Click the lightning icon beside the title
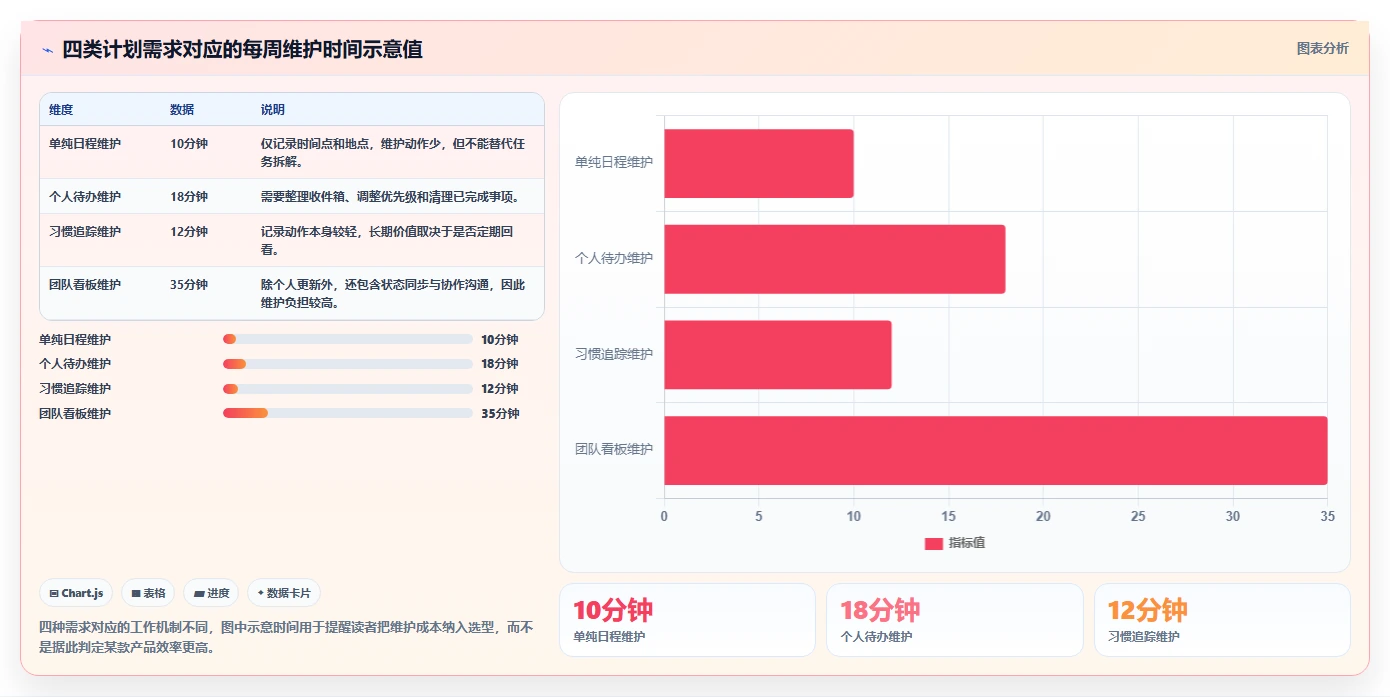The height and width of the screenshot is (697, 1390). pos(47,50)
